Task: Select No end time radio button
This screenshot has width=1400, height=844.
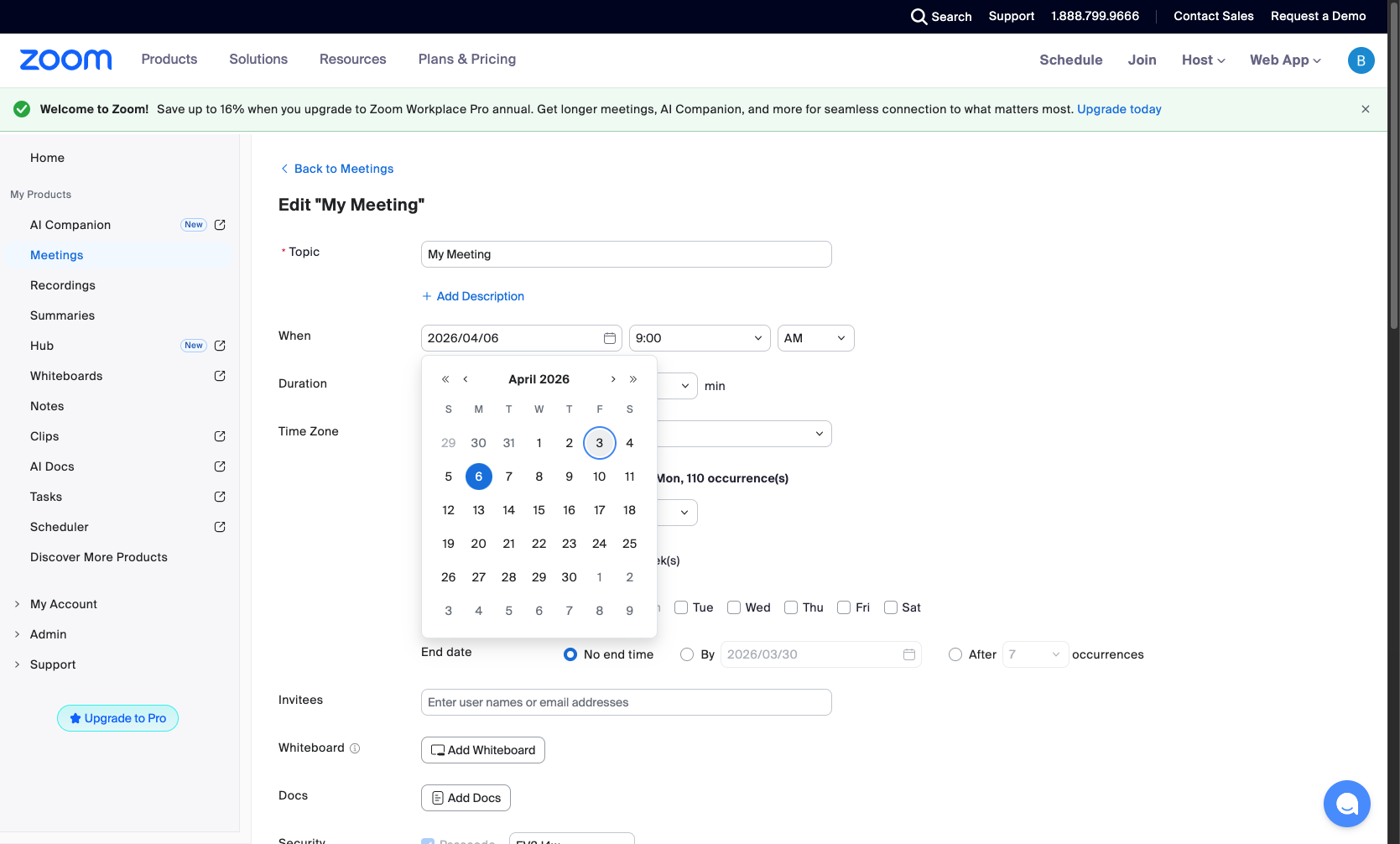Action: point(570,654)
